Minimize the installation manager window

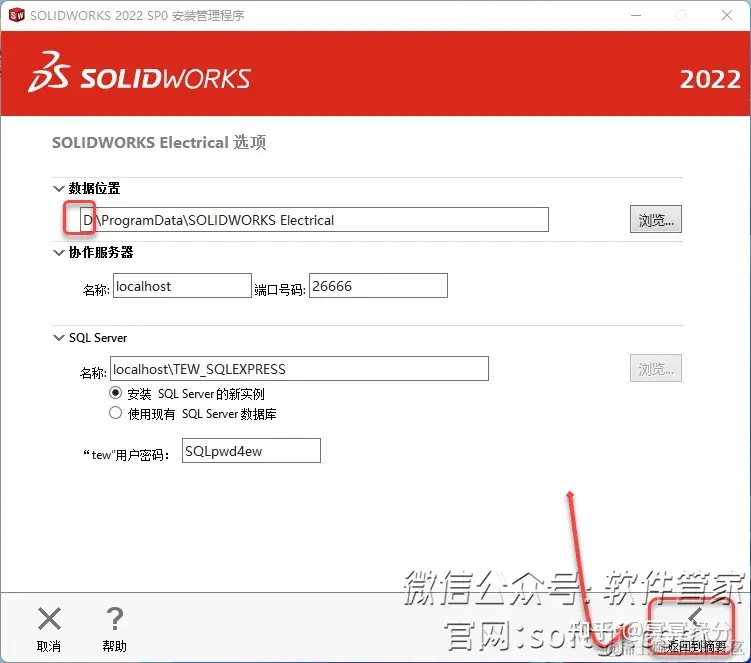pos(636,15)
